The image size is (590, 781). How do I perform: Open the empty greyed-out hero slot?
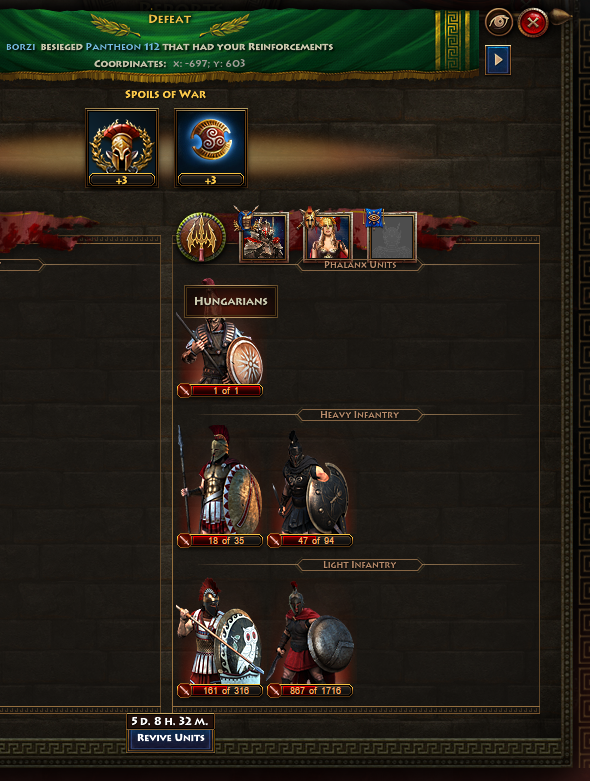pos(392,237)
